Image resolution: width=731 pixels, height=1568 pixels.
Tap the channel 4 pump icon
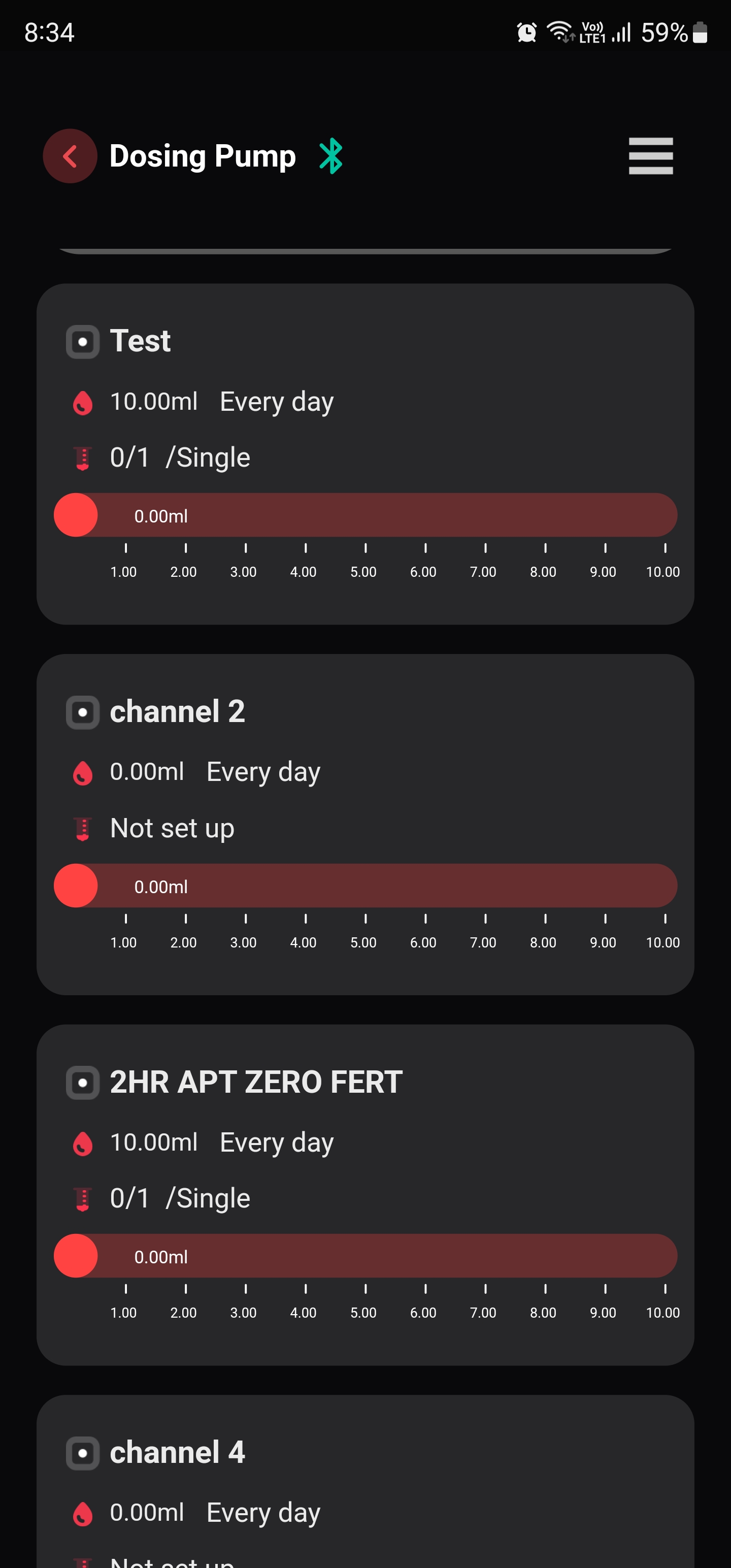tap(83, 1453)
